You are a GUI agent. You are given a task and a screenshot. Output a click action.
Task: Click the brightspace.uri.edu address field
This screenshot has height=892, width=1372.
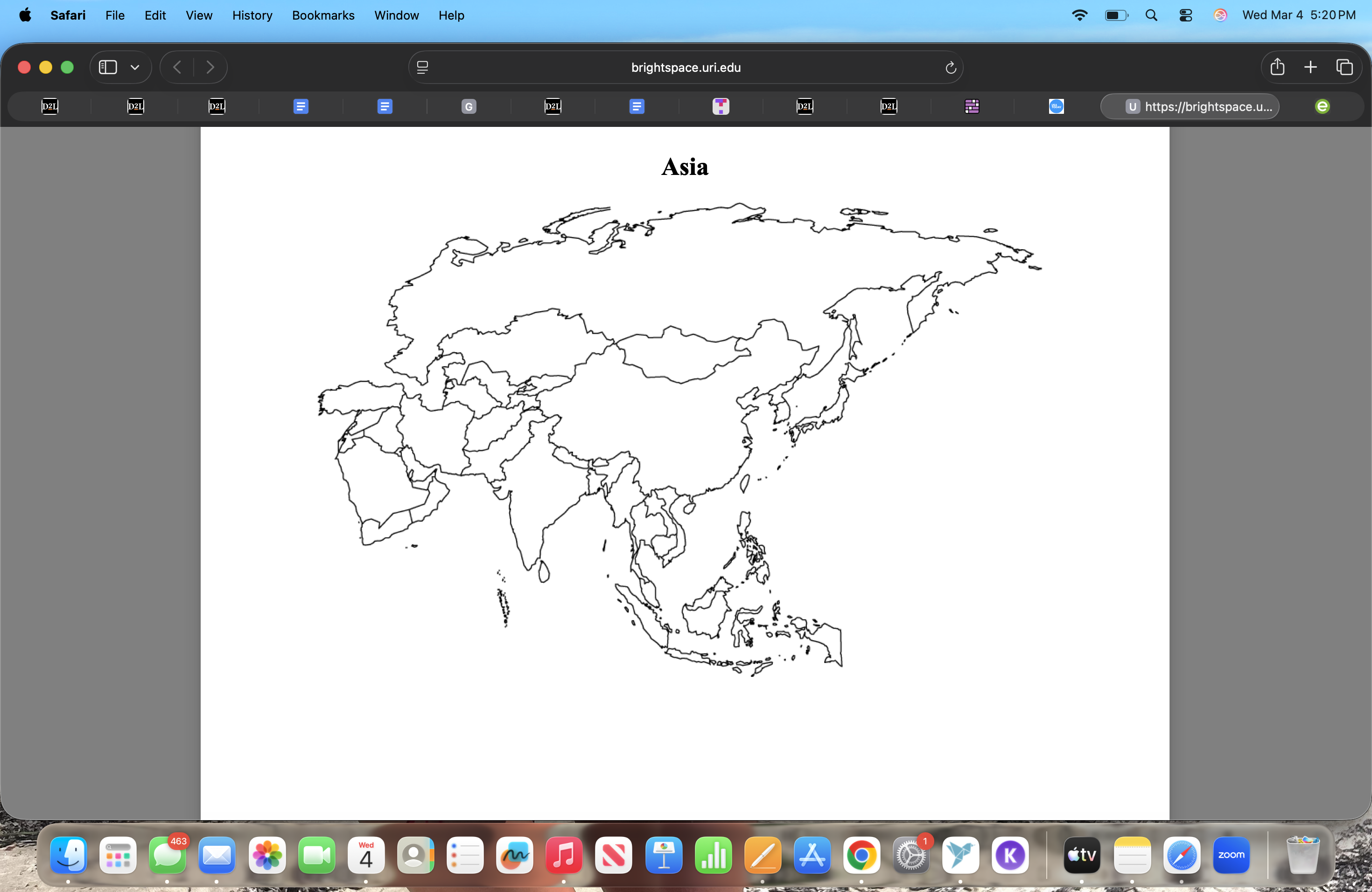pyautogui.click(x=686, y=68)
